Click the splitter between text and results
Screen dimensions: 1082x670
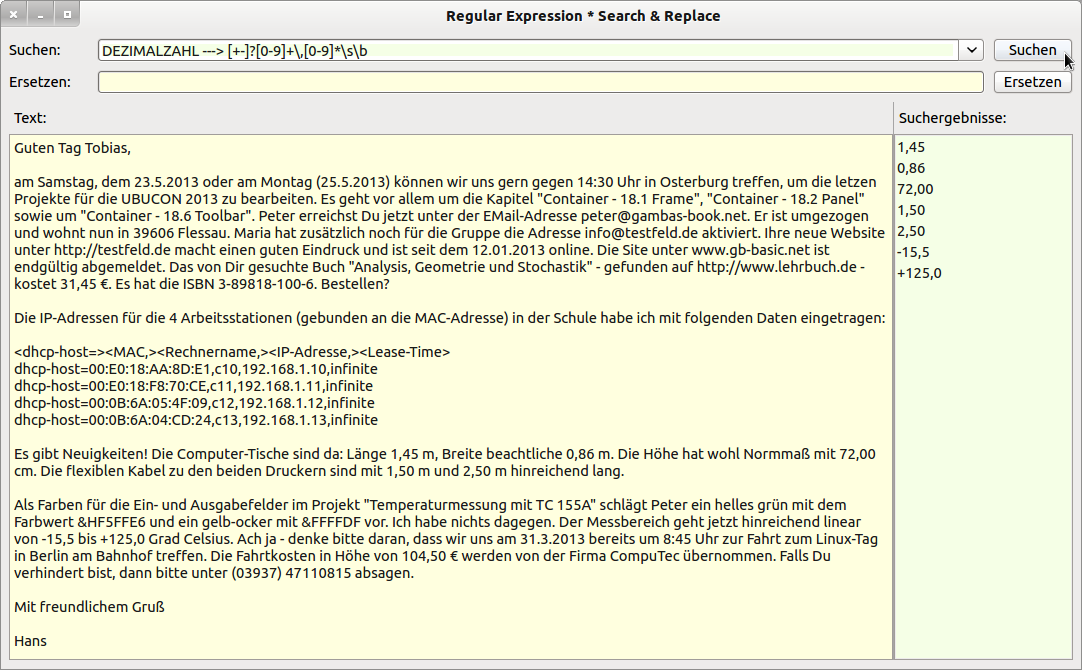point(893,380)
